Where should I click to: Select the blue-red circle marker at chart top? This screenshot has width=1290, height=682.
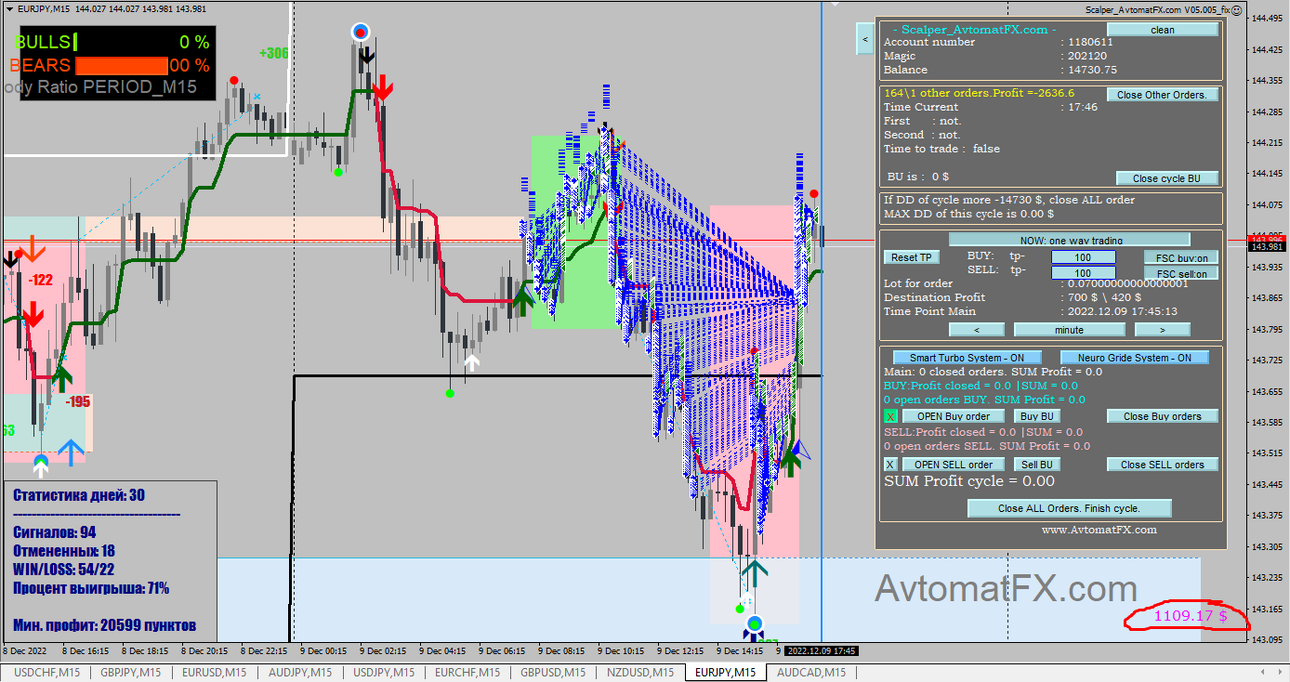361,33
